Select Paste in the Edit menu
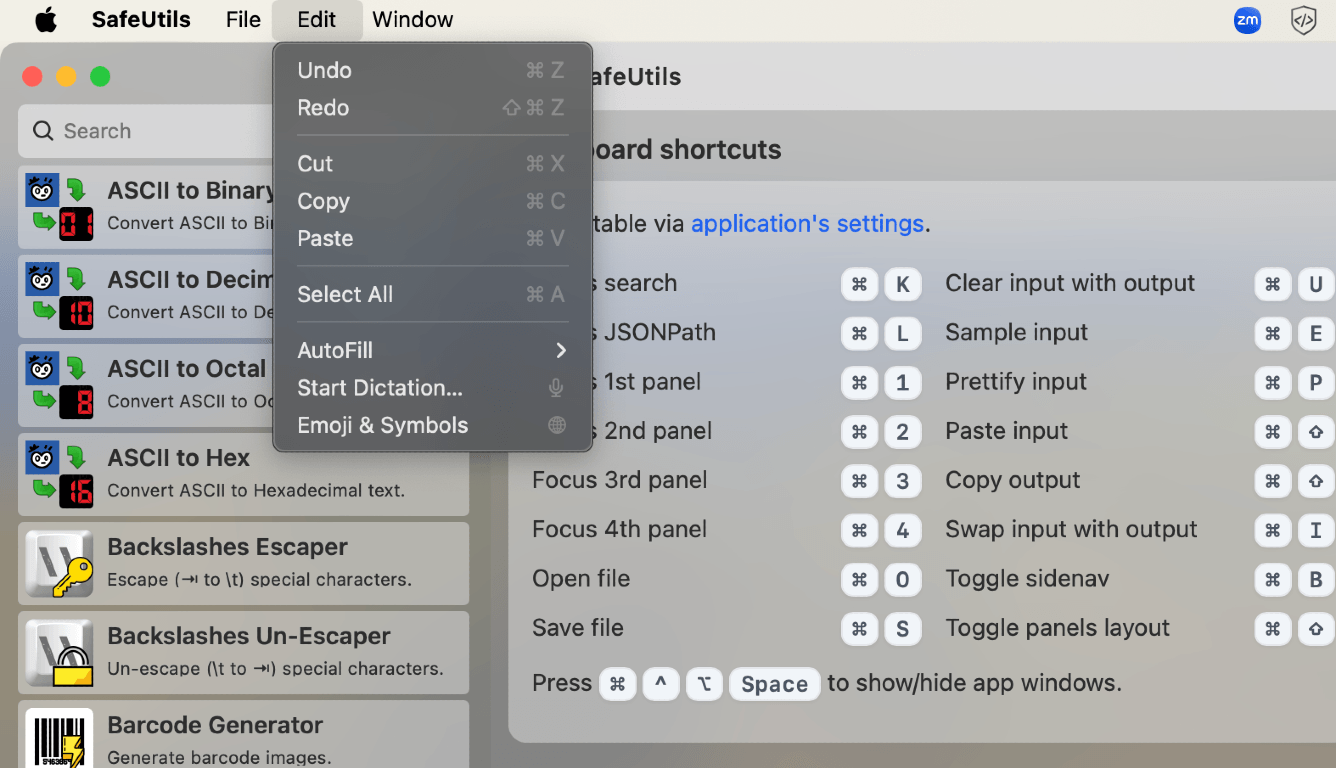This screenshot has width=1336, height=768. coord(433,239)
